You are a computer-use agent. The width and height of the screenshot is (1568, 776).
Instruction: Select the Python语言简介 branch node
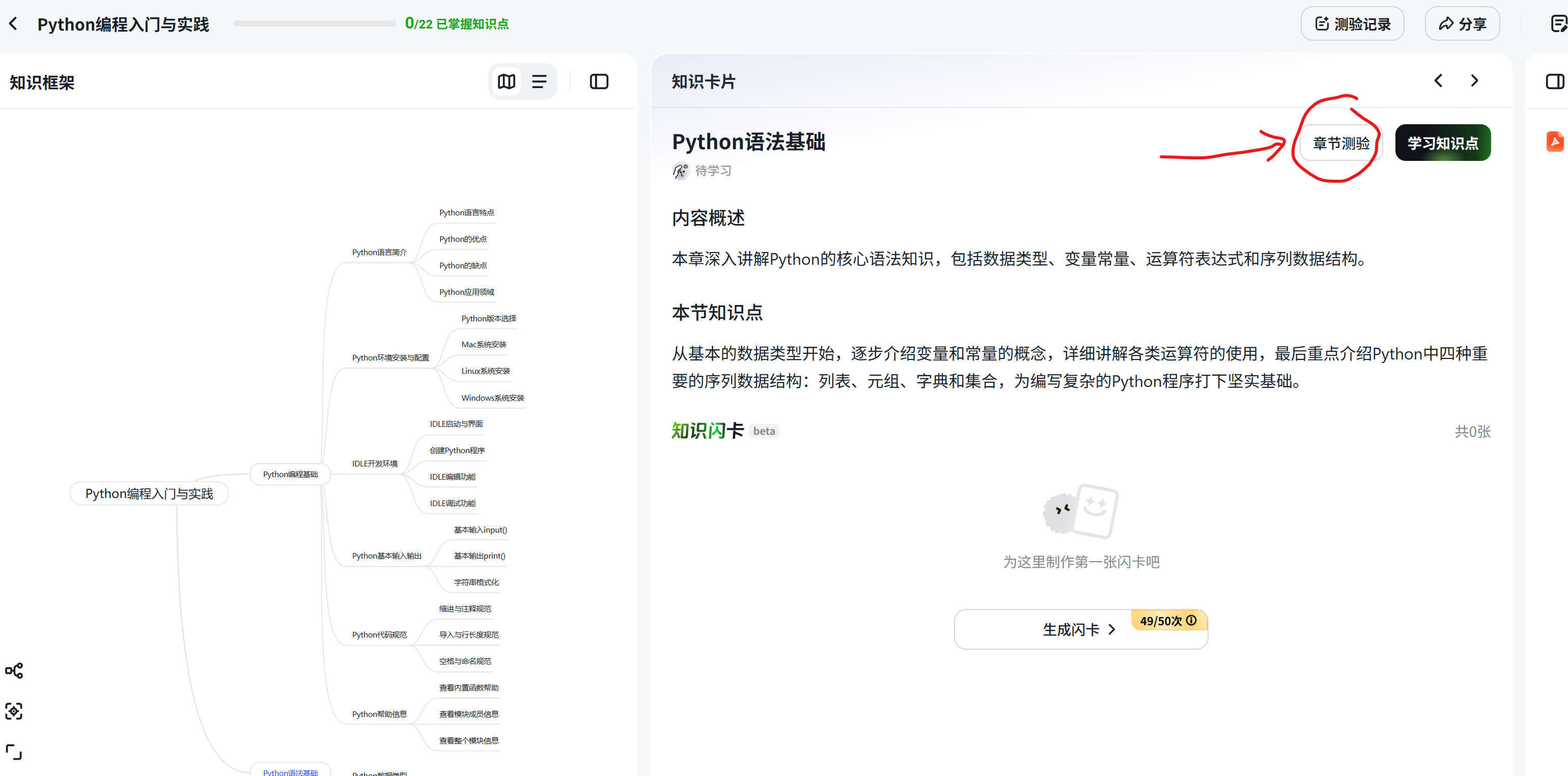pyautogui.click(x=379, y=252)
